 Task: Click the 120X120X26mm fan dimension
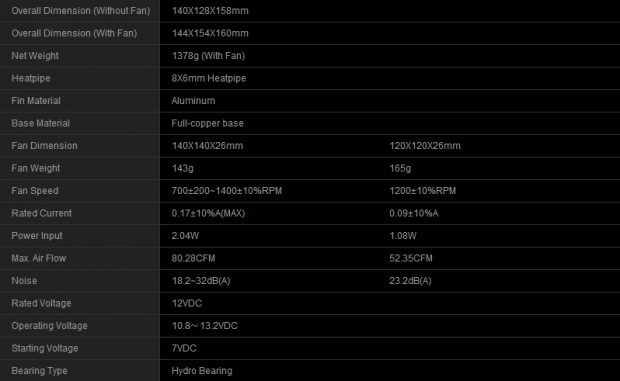[x=425, y=146]
